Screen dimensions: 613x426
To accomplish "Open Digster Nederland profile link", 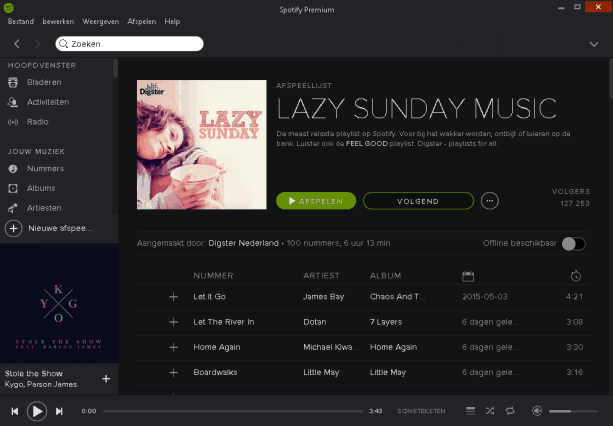I will [x=244, y=243].
